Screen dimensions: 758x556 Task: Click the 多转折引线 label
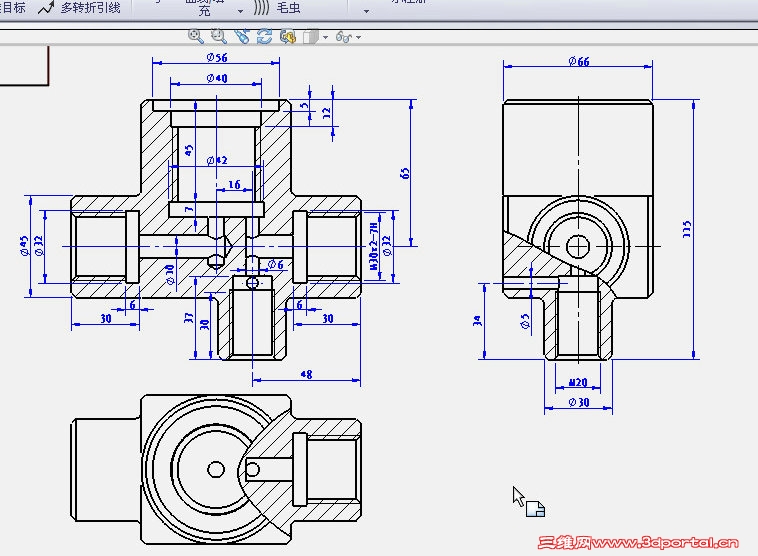pos(90,8)
